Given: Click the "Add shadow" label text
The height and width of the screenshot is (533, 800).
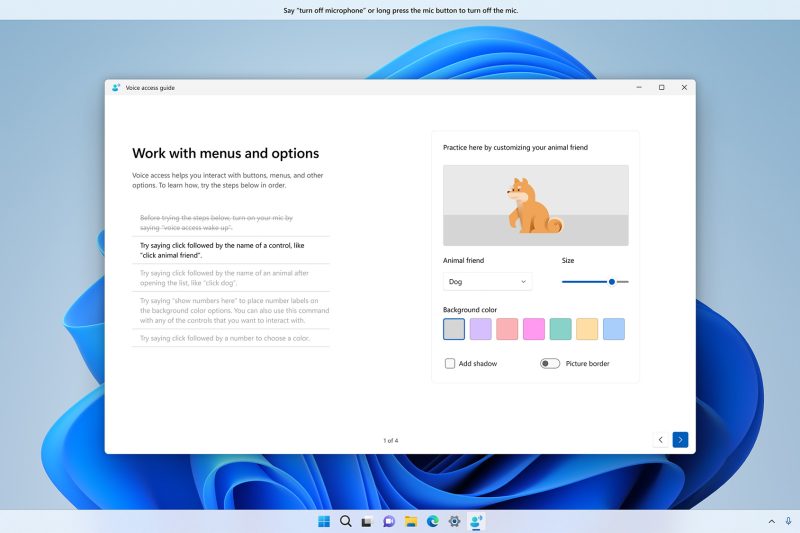Looking at the screenshot, I should pyautogui.click(x=478, y=364).
